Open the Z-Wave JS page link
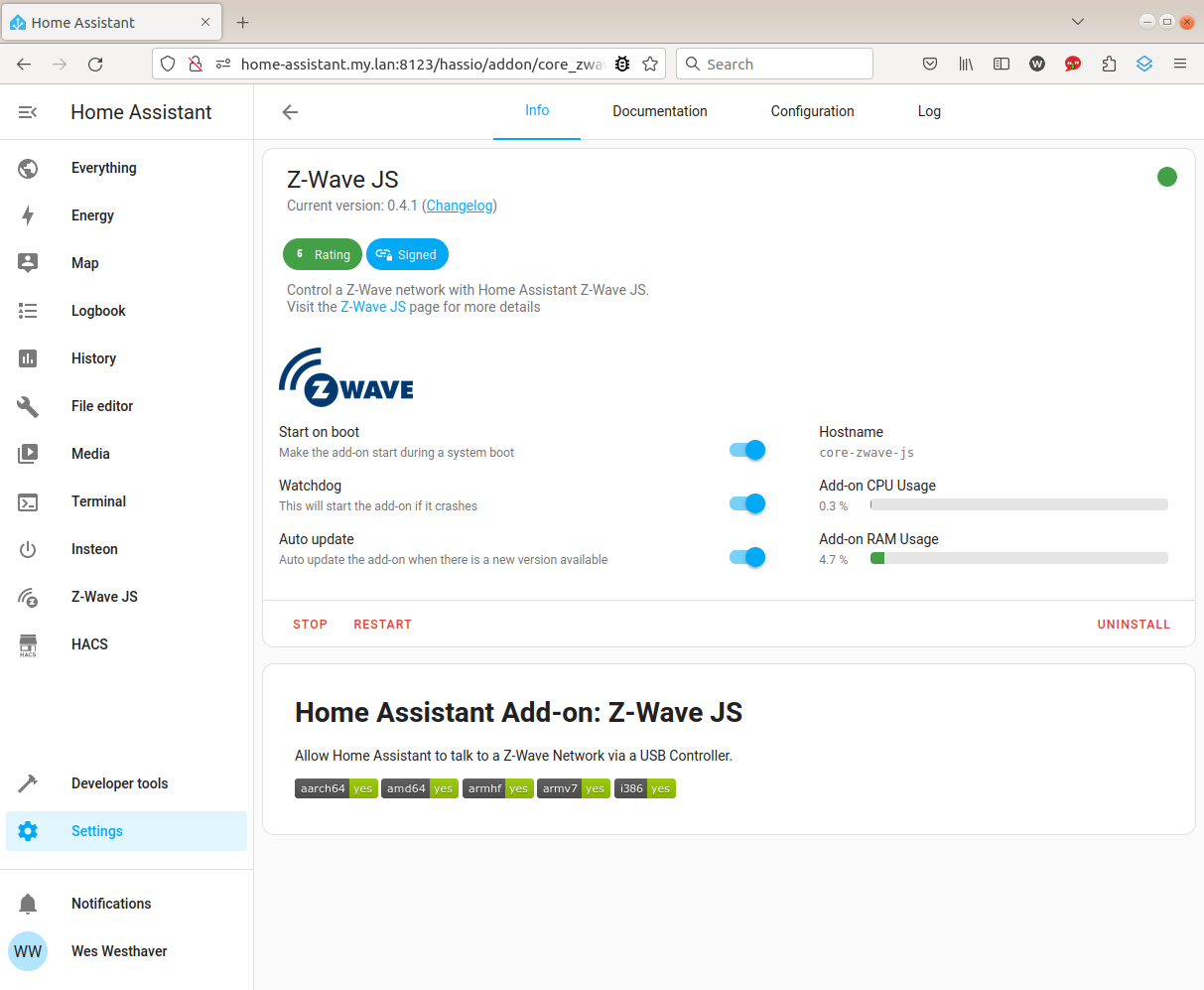Viewport: 1204px width, 990px height. [373, 307]
